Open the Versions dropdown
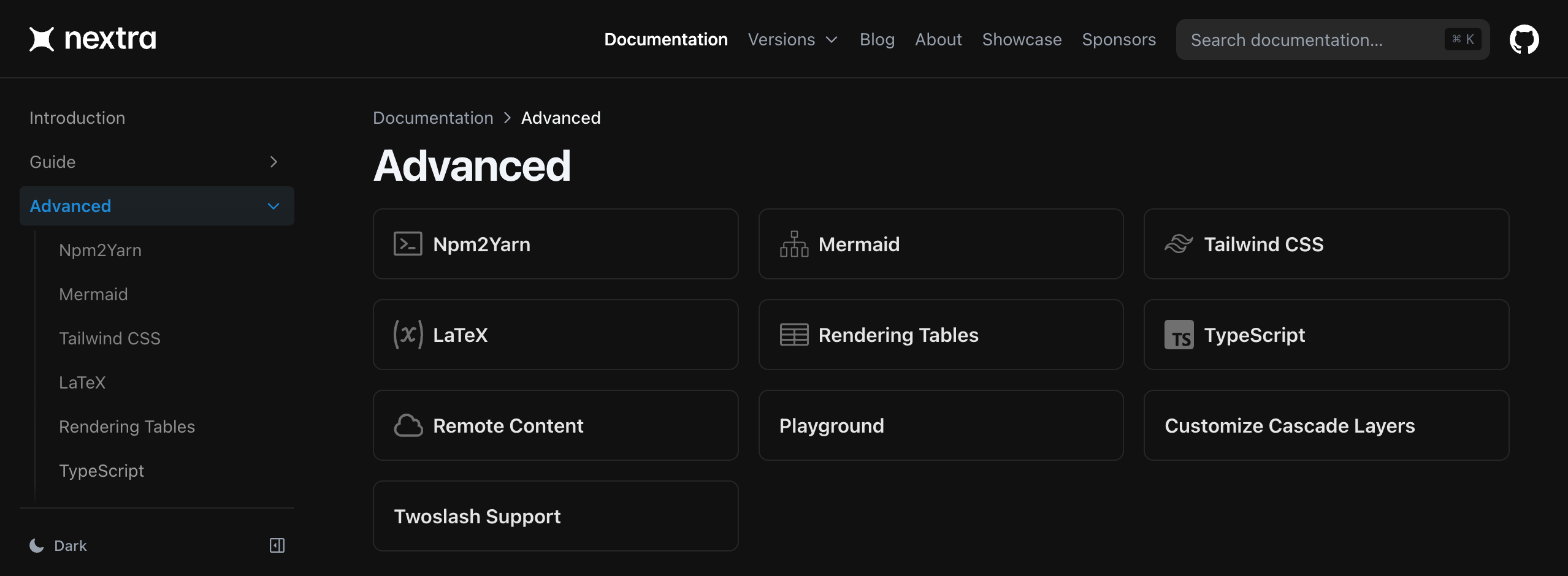Screen dimensions: 1568x576 tap(792, 39)
